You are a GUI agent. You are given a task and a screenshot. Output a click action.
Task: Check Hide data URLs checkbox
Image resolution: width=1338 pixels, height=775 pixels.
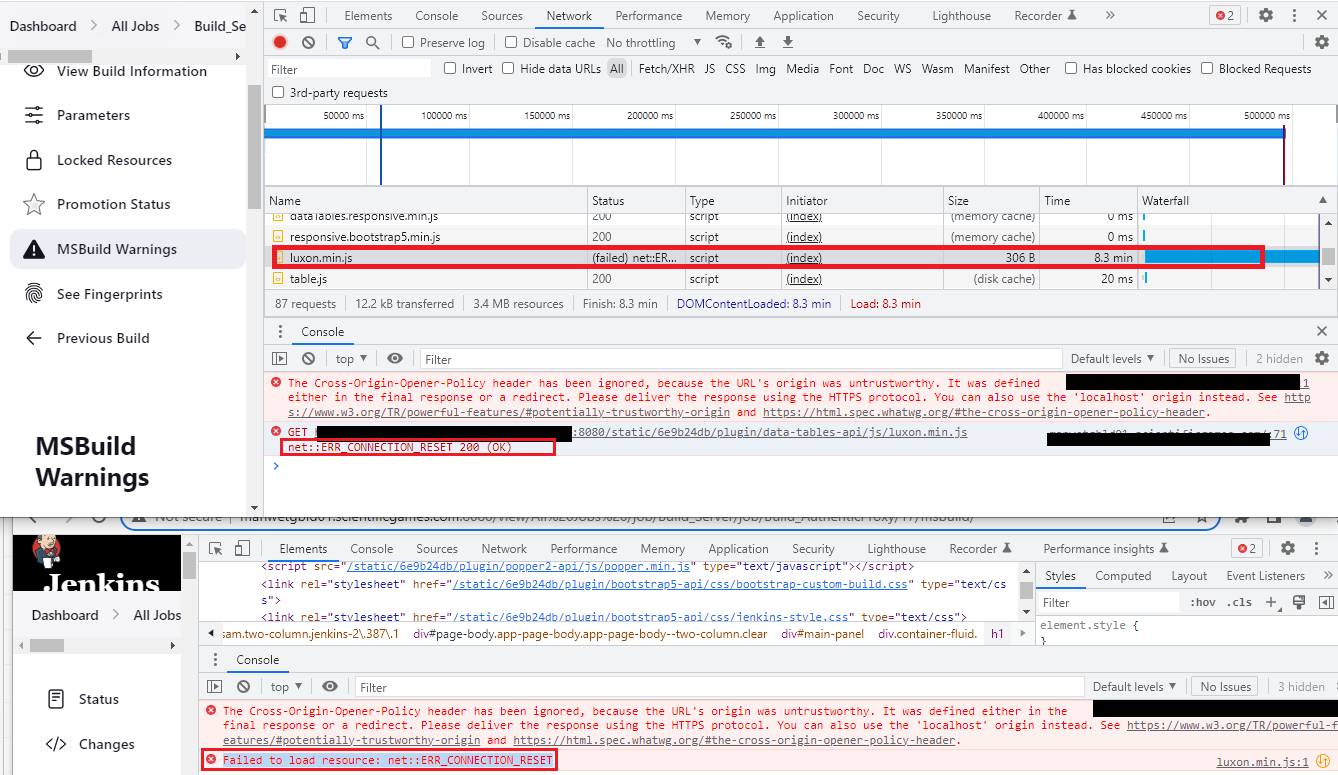click(508, 68)
